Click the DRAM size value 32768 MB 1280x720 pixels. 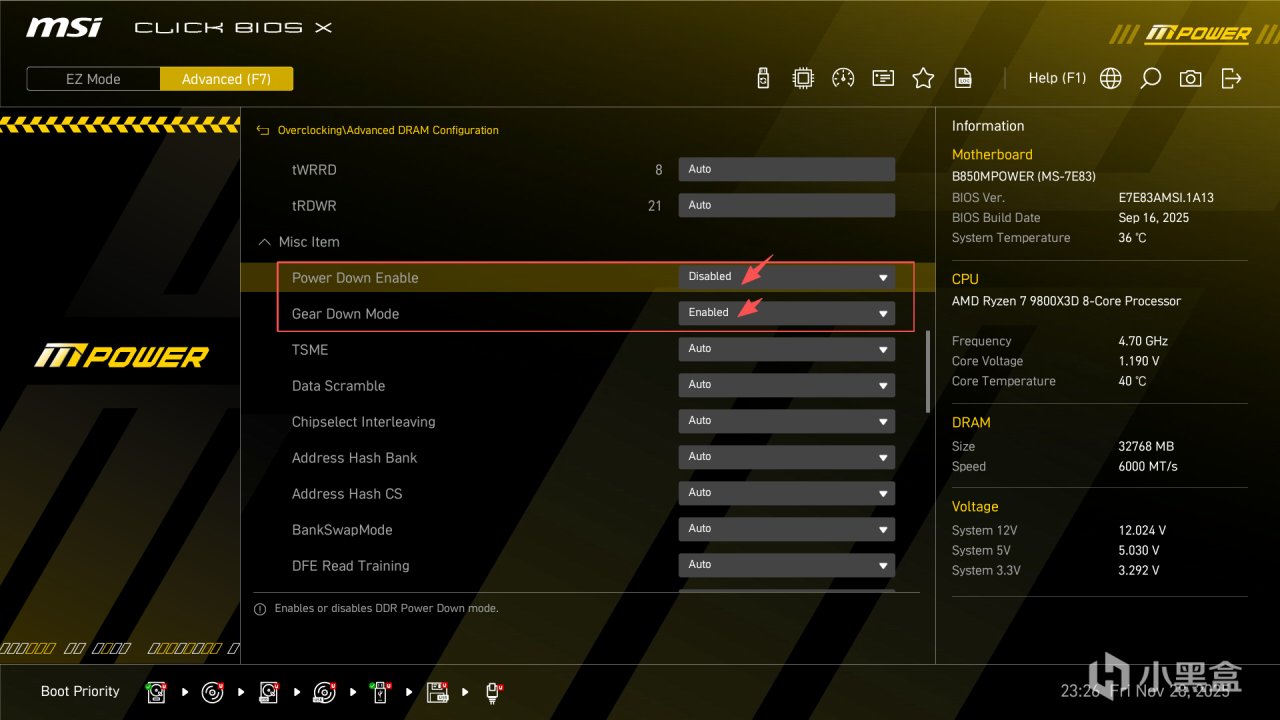1146,446
